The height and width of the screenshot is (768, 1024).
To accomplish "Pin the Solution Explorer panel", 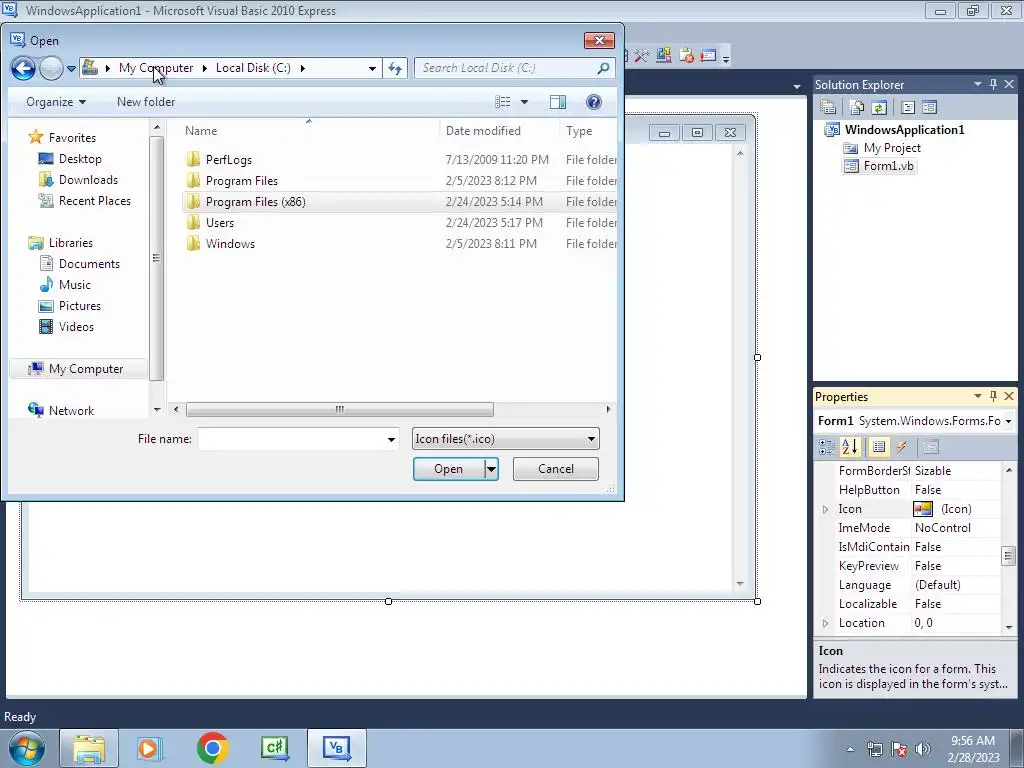I will [x=993, y=84].
